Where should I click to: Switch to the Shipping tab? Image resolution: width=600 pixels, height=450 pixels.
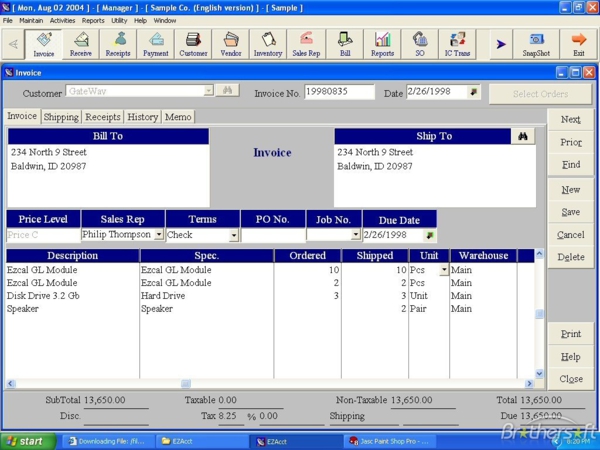pyautogui.click(x=61, y=117)
